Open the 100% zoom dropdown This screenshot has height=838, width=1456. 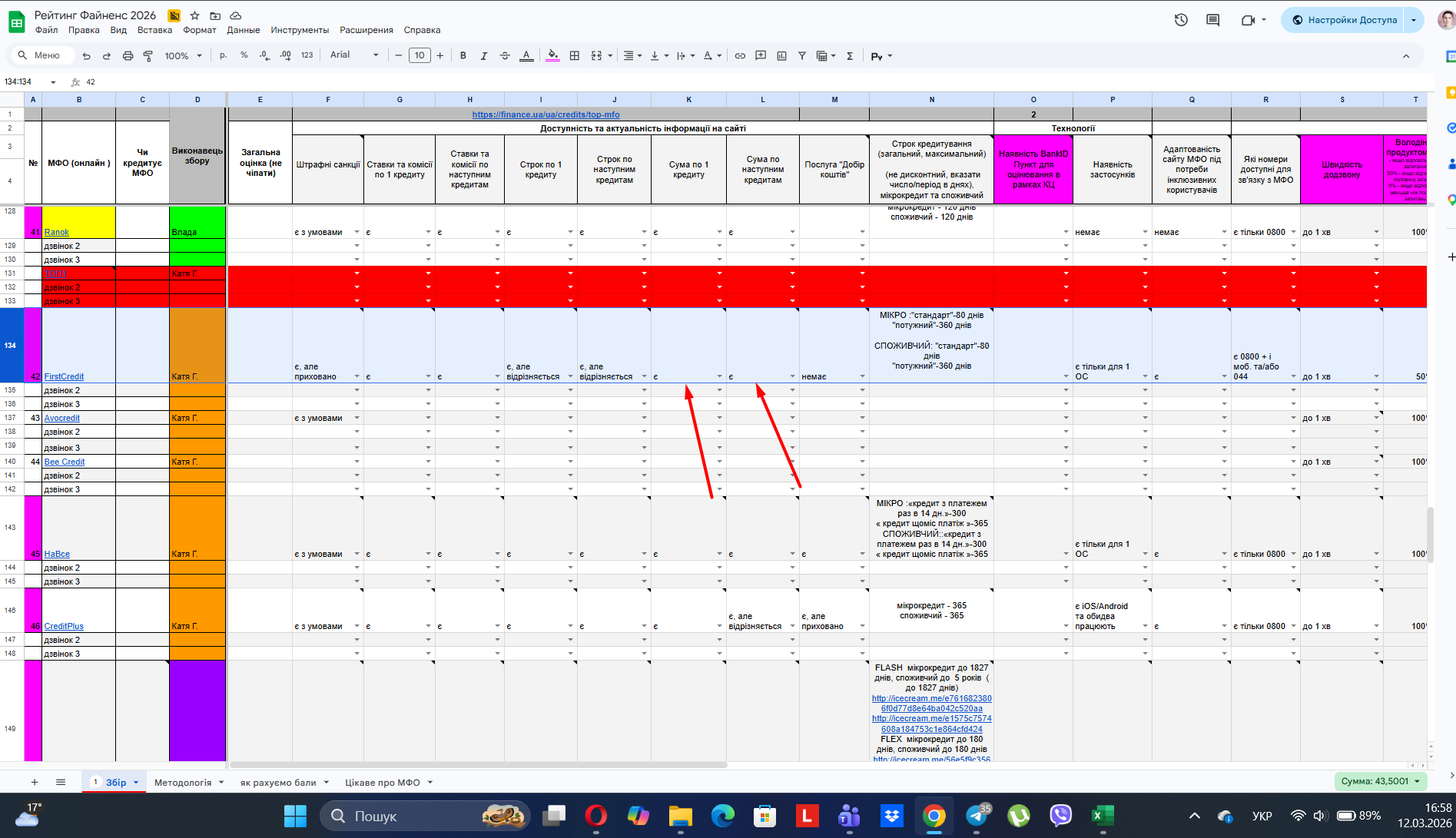click(x=183, y=56)
